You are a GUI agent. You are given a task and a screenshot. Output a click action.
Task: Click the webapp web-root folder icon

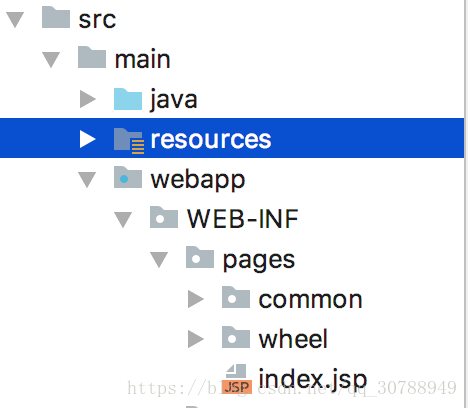(x=128, y=177)
